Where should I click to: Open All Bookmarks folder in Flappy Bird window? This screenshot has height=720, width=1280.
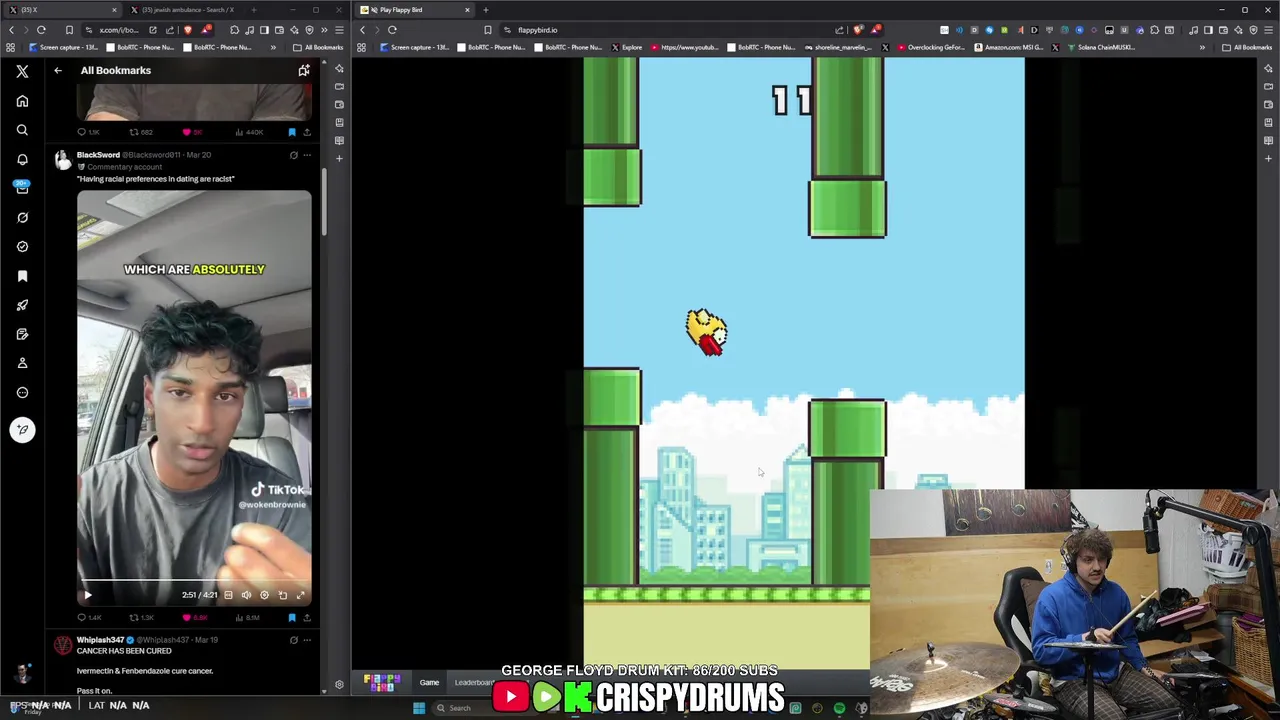tap(1249, 47)
